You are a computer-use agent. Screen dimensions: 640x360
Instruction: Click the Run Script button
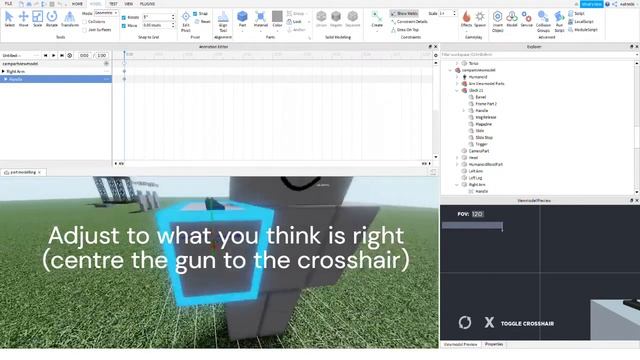pyautogui.click(x=559, y=21)
